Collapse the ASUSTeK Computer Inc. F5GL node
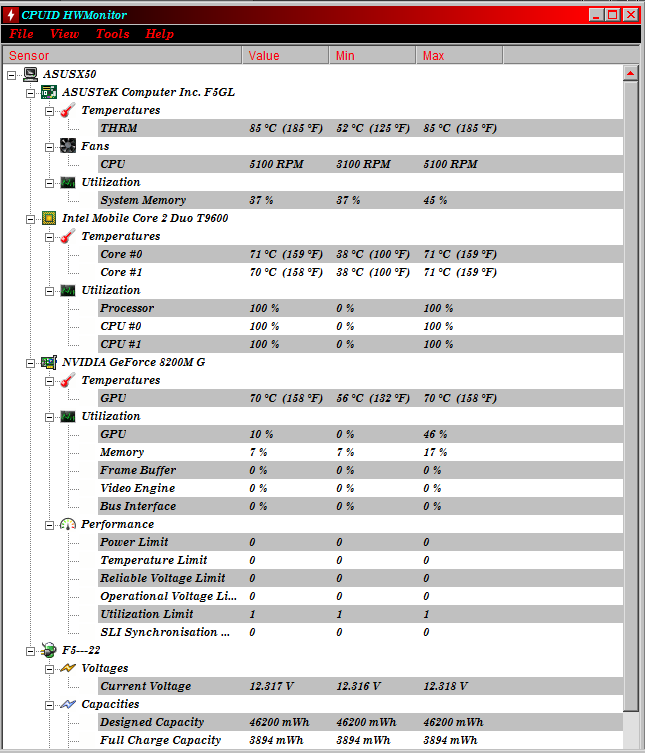Screen dimensions: 645x753 (30, 93)
